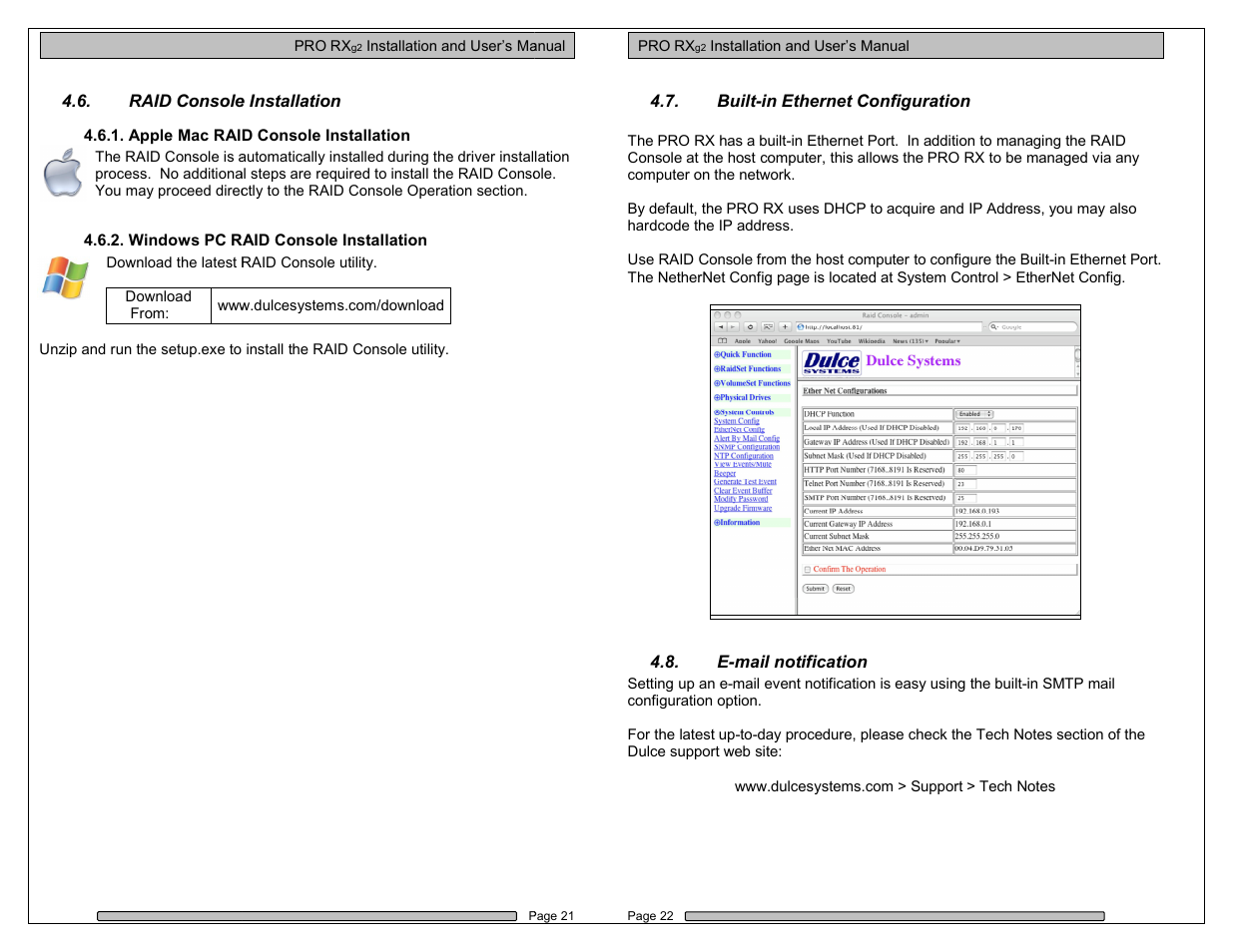1233x952 pixels.
Task: Open the EtherNet Config link
Action: pos(739,430)
